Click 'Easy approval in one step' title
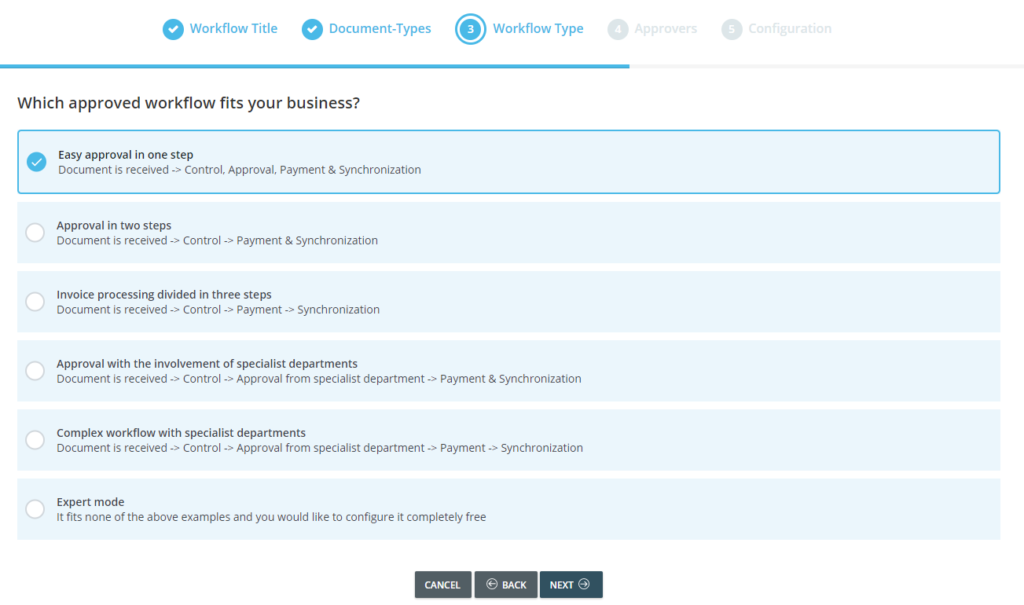 click(125, 155)
